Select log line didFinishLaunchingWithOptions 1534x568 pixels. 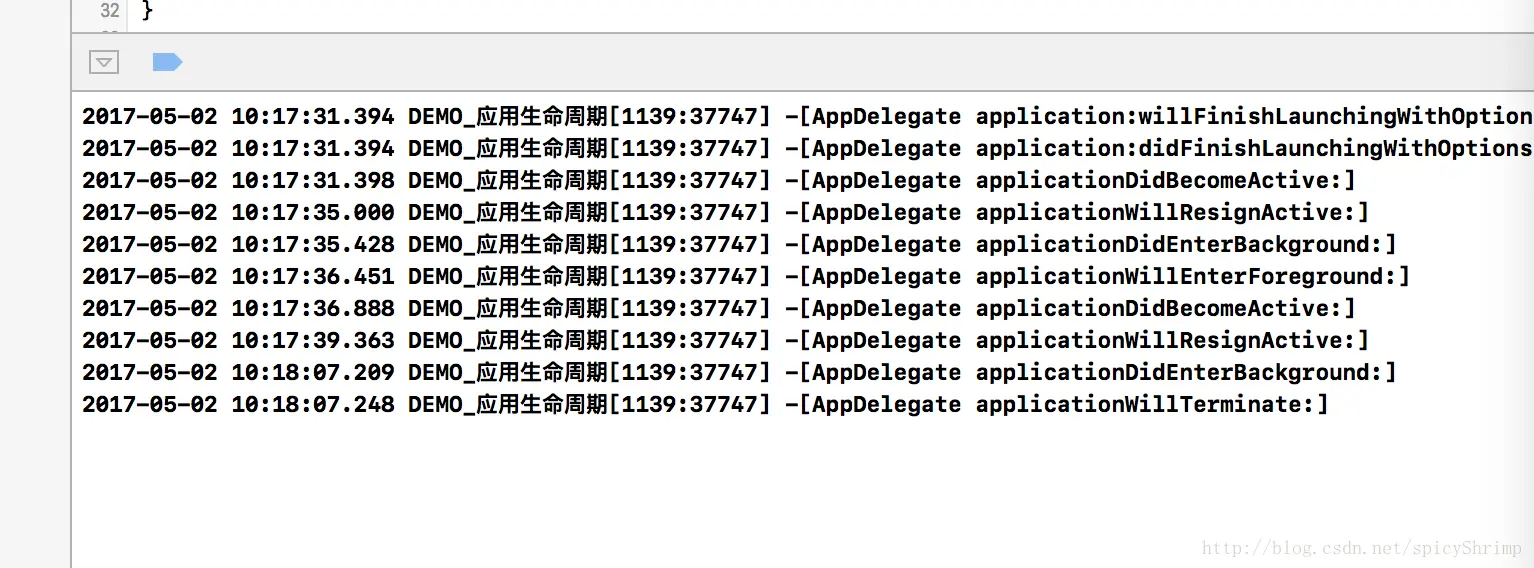point(807,148)
